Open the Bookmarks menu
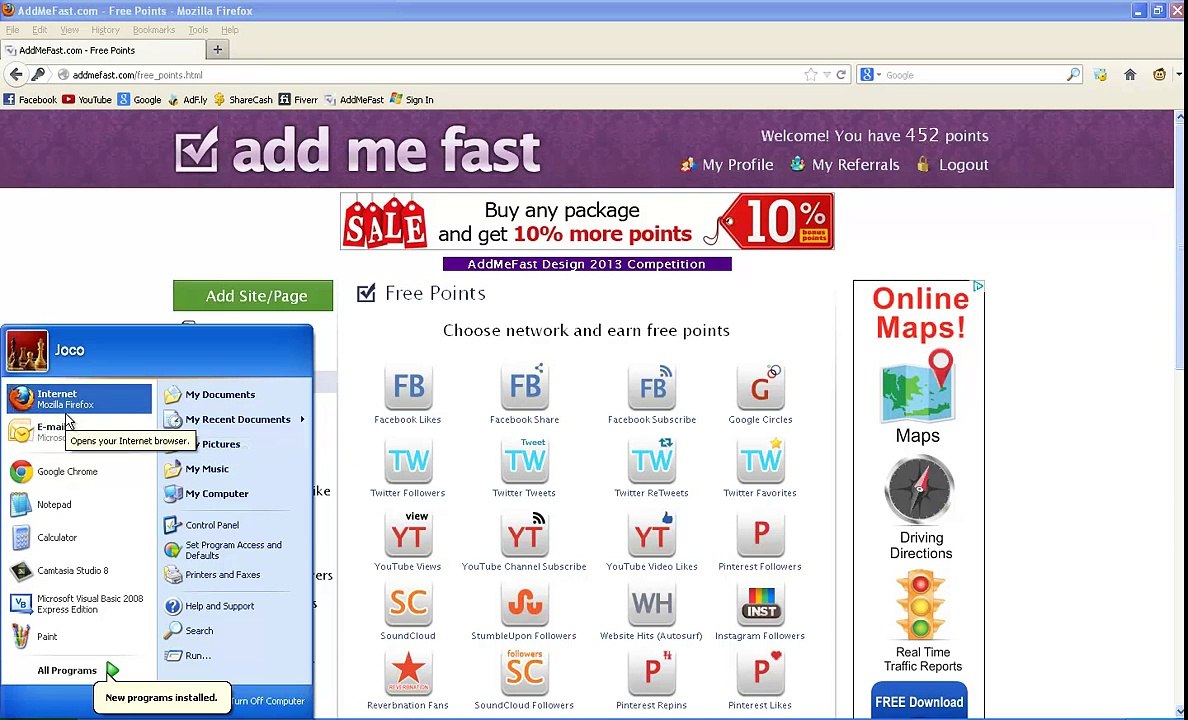This screenshot has height=720, width=1188. coord(154,30)
